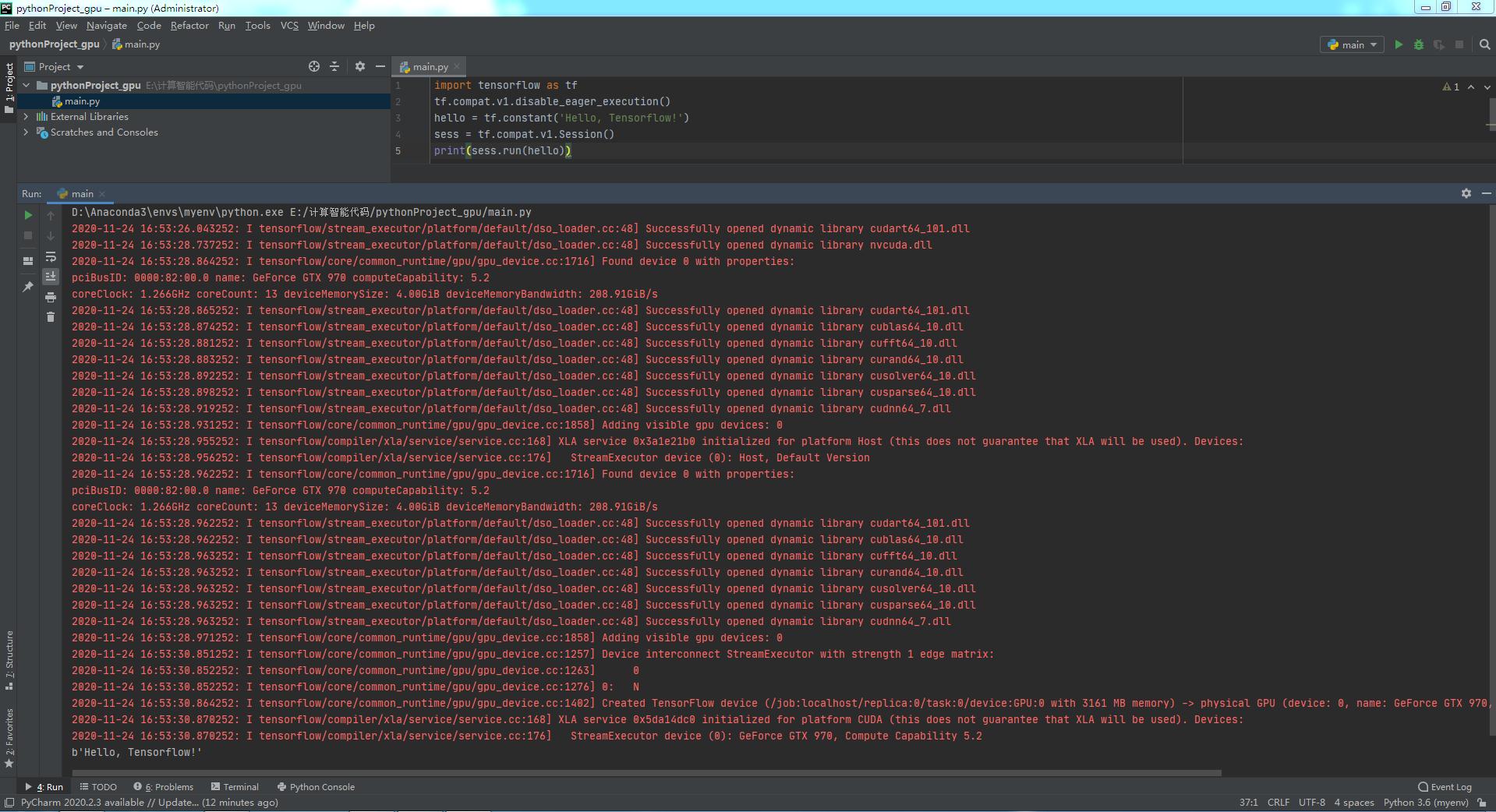Click the console horizontal scrollbar
The height and width of the screenshot is (812, 1496).
point(646,773)
